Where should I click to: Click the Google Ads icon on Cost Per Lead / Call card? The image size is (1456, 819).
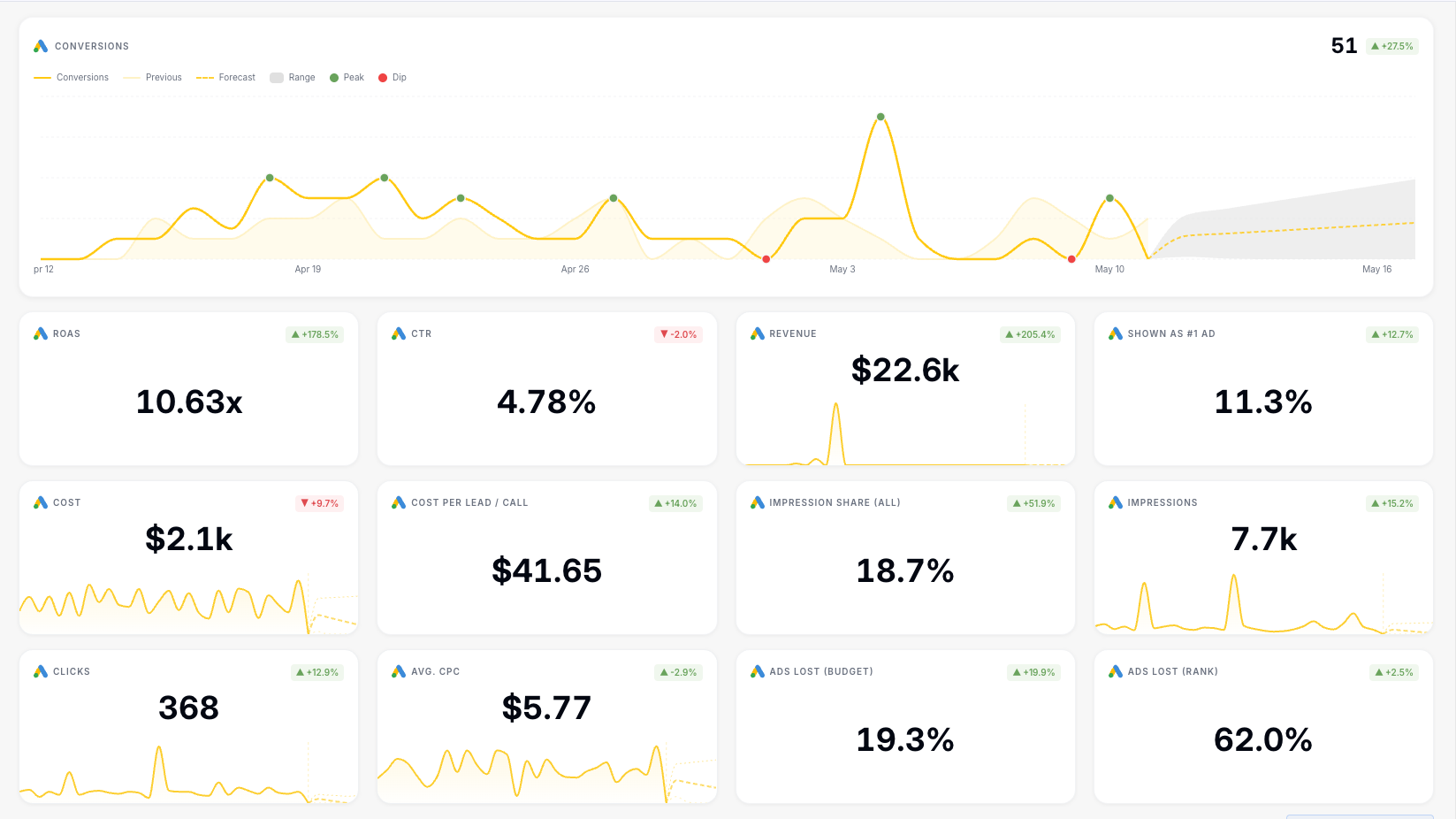(399, 502)
